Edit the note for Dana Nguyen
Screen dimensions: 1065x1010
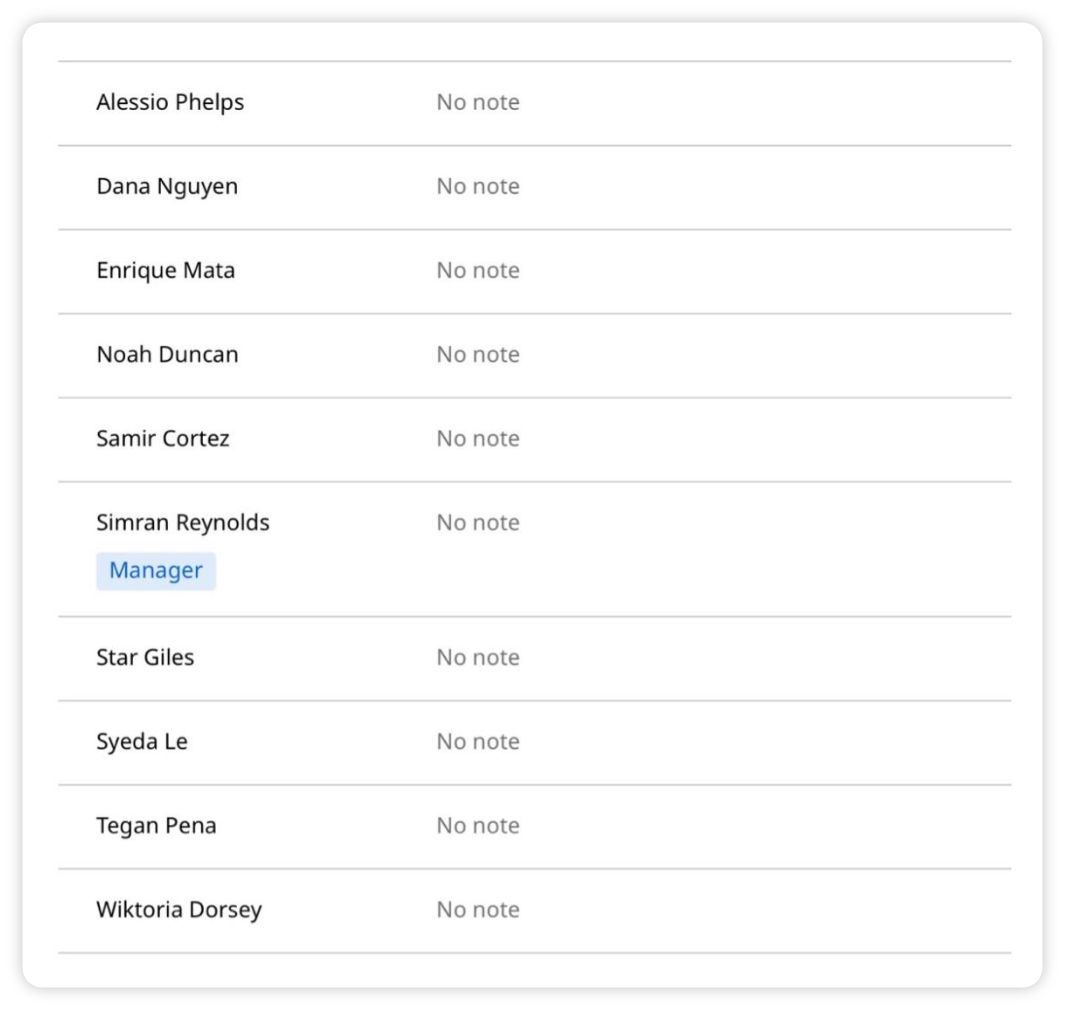pyautogui.click(x=478, y=187)
